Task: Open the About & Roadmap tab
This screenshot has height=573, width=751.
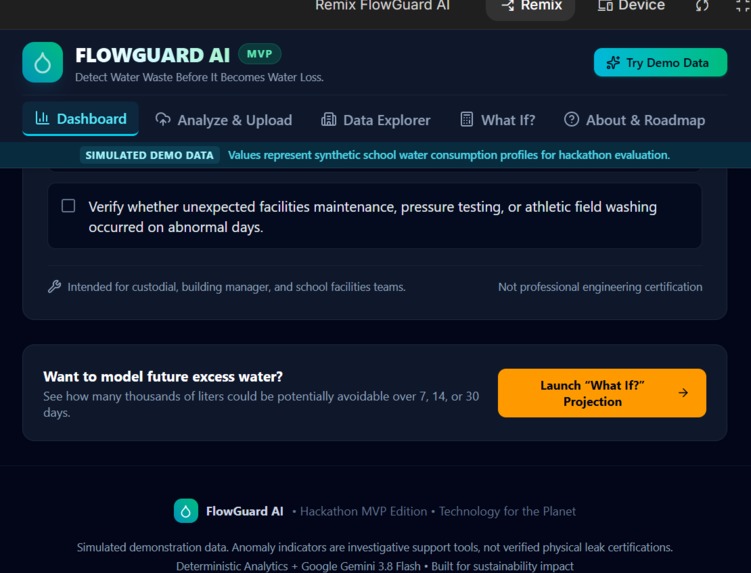Action: click(635, 120)
